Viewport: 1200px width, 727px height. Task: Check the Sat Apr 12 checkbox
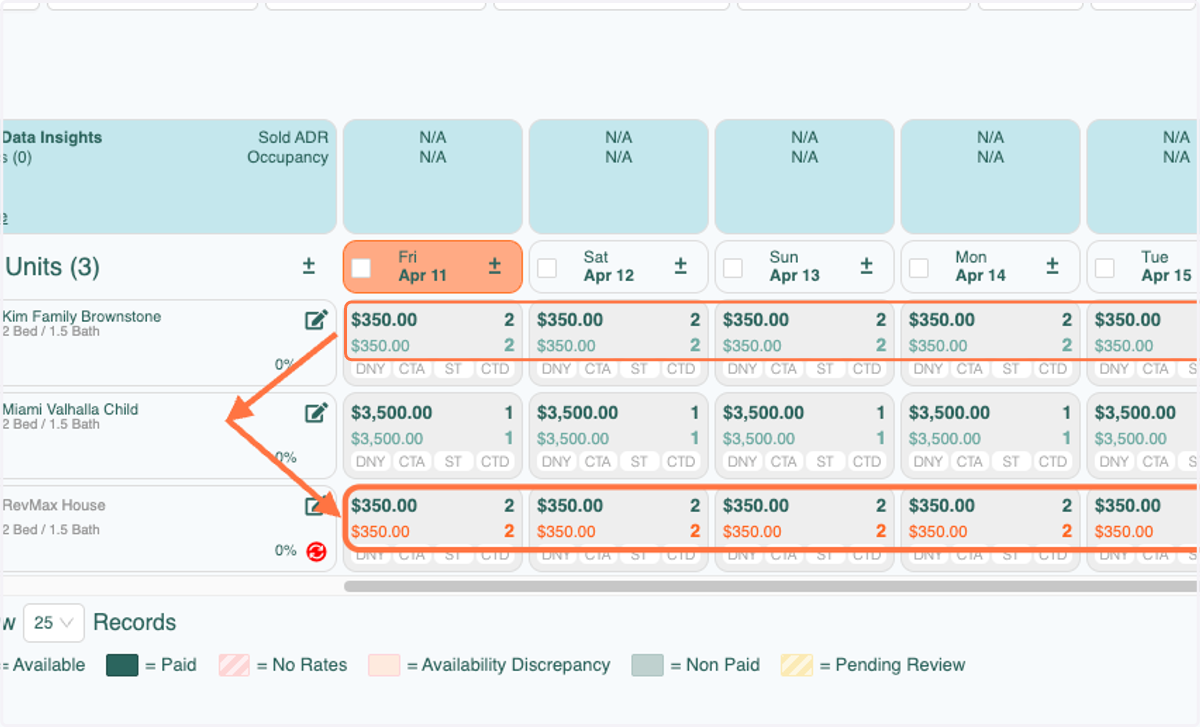point(547,267)
